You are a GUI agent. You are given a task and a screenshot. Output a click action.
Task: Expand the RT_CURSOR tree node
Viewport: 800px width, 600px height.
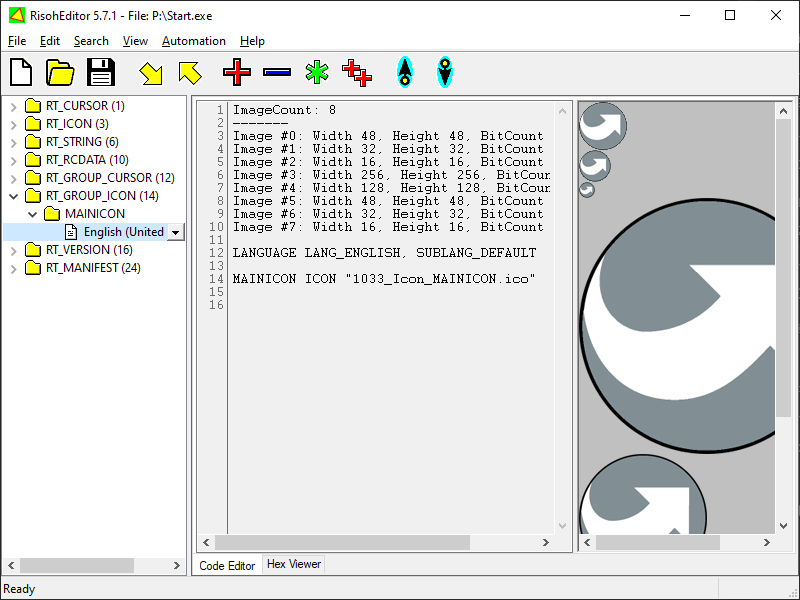point(13,106)
